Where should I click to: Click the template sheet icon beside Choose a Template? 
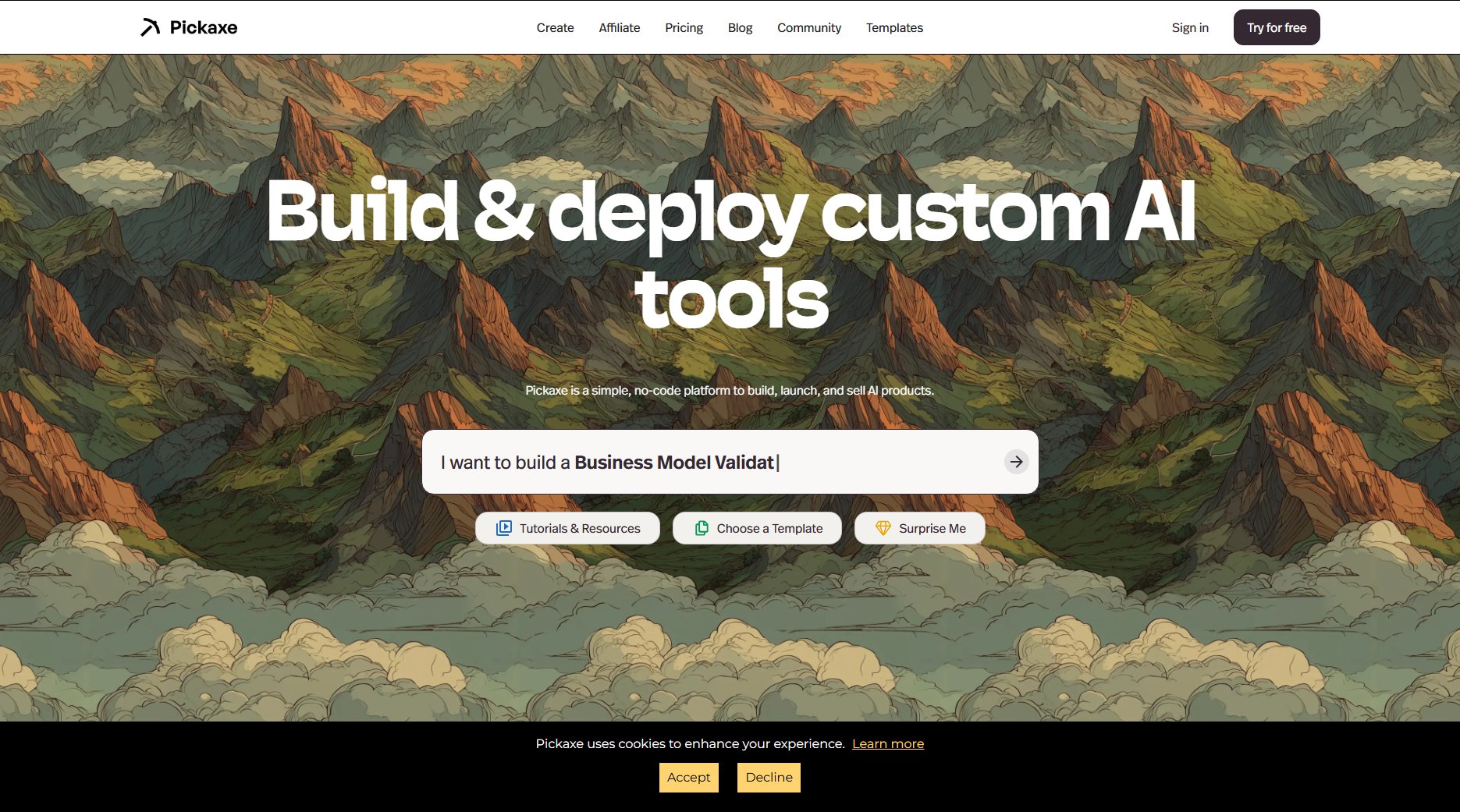[701, 527]
